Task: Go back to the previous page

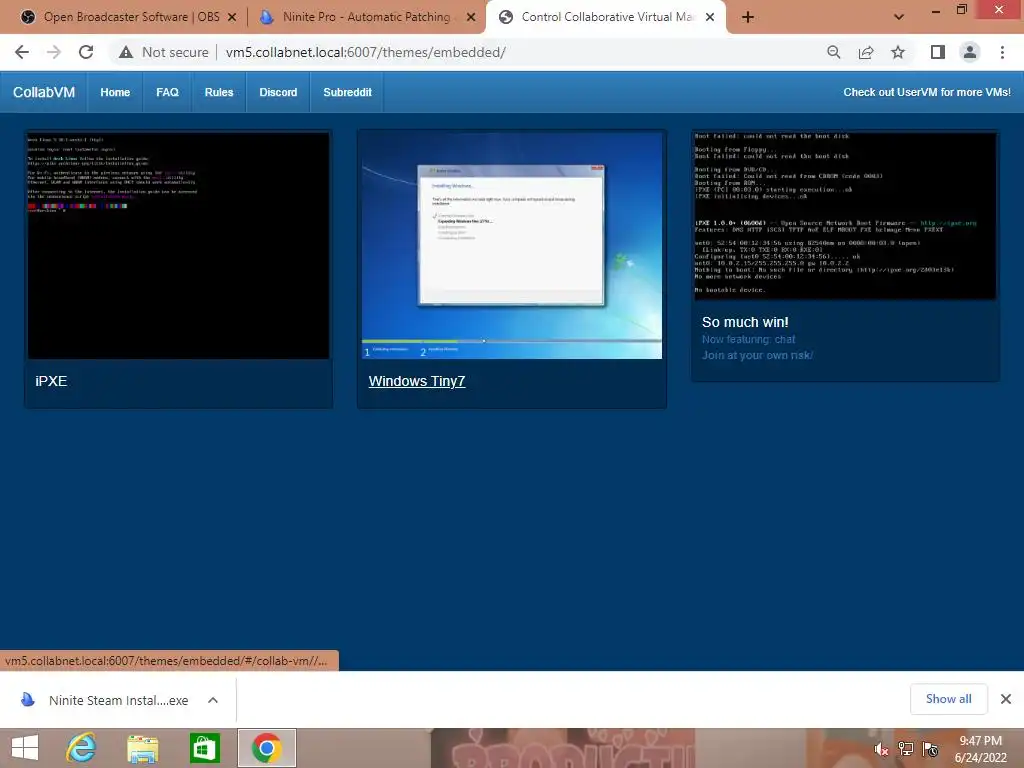Action: (x=22, y=52)
